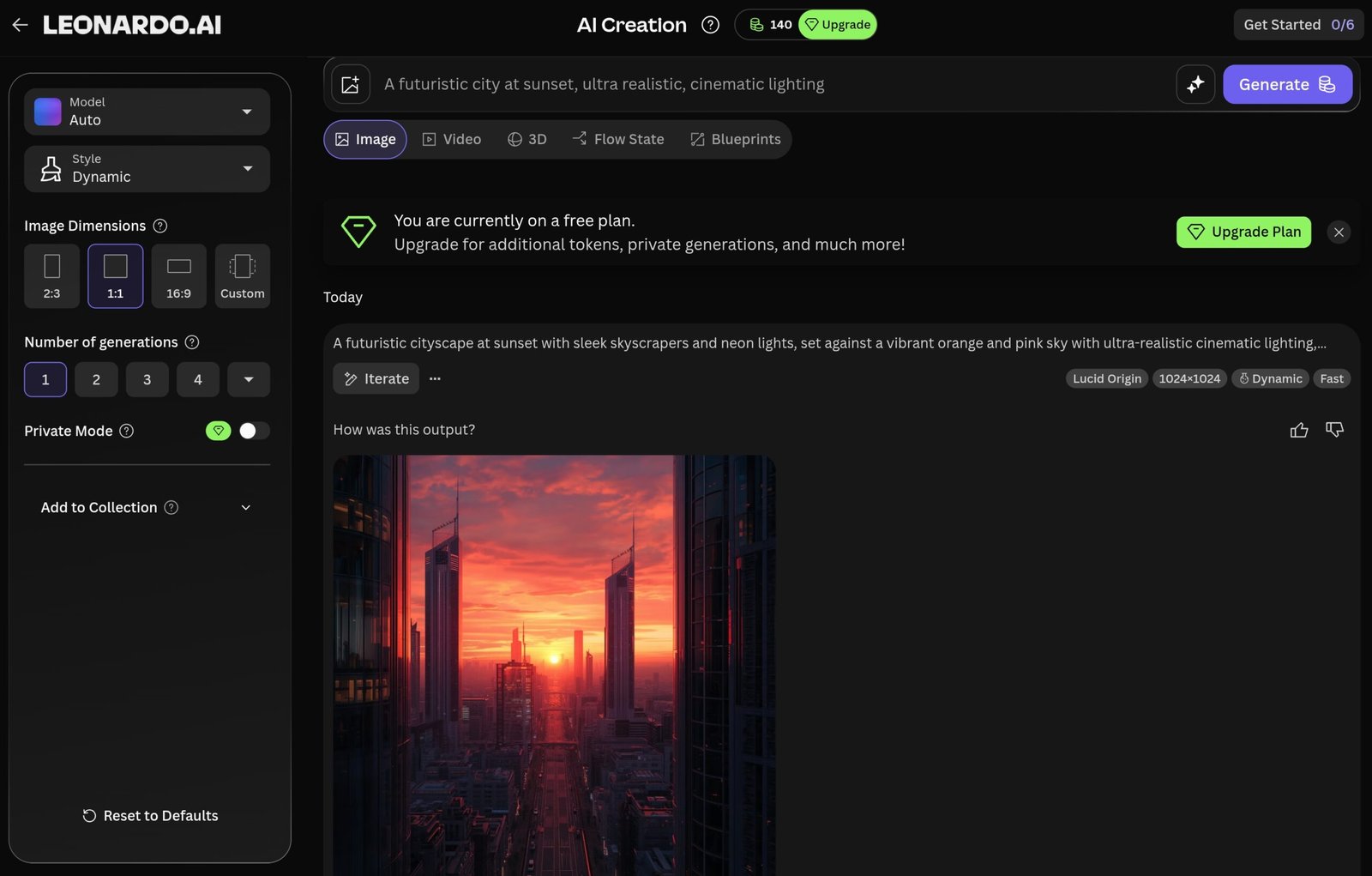Screen dimensions: 1372x876
Task: Select the 16:9 aspect ratio
Action: point(179,276)
